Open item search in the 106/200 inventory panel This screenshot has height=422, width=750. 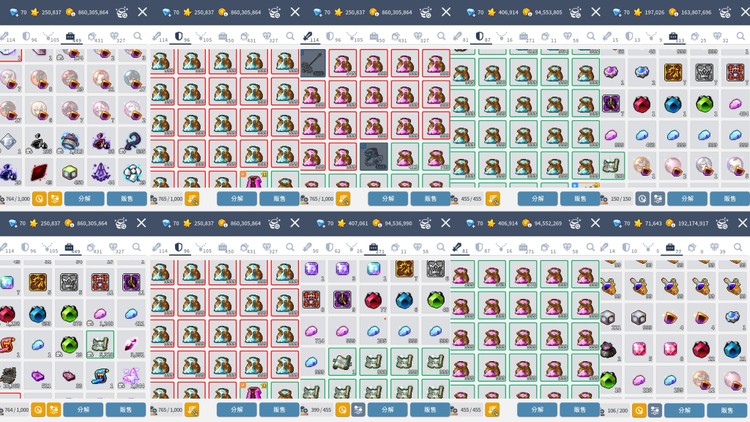pyautogui.click(x=740, y=247)
